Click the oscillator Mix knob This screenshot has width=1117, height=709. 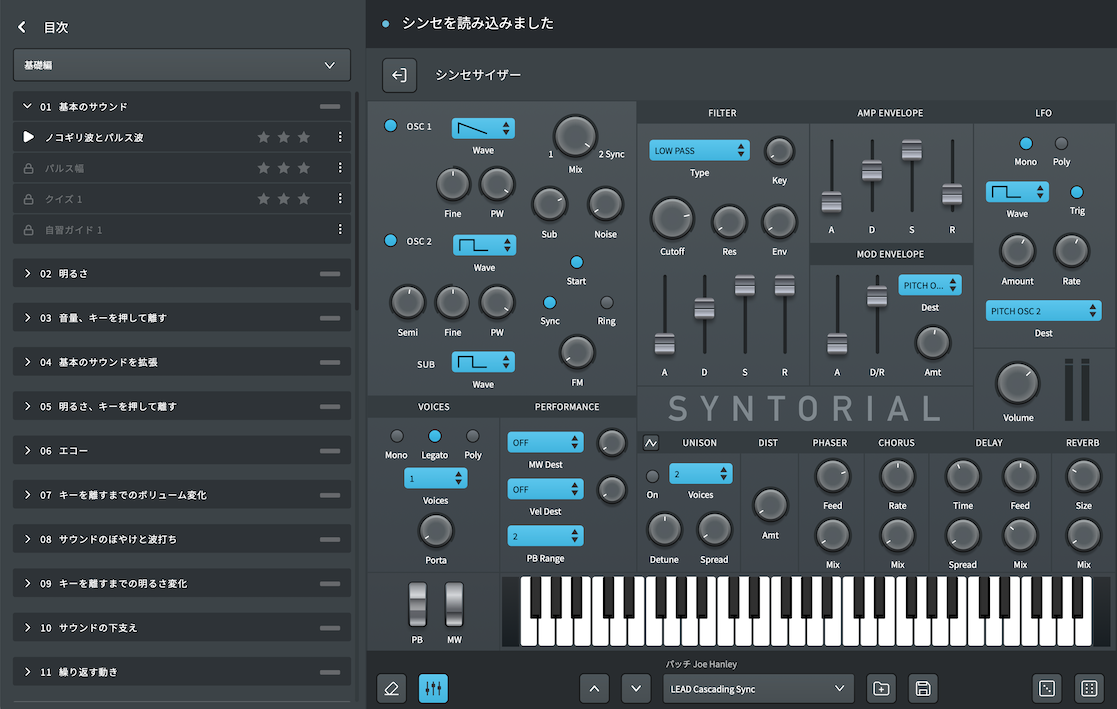pos(575,136)
